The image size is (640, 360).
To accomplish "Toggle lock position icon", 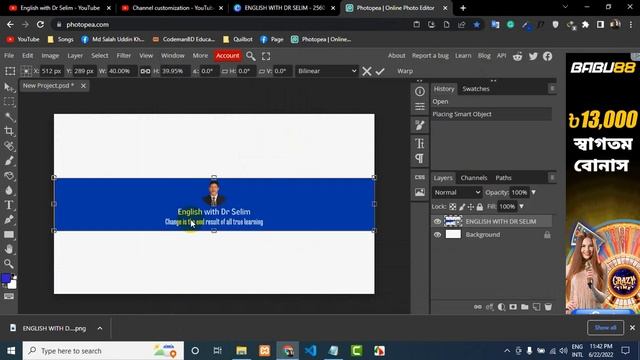I will click(471, 207).
